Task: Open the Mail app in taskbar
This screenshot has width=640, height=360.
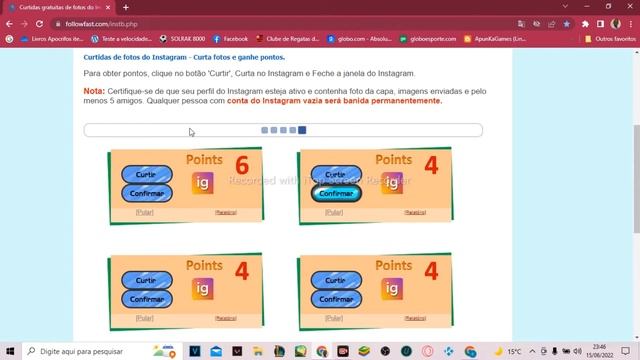Action: pos(216,351)
